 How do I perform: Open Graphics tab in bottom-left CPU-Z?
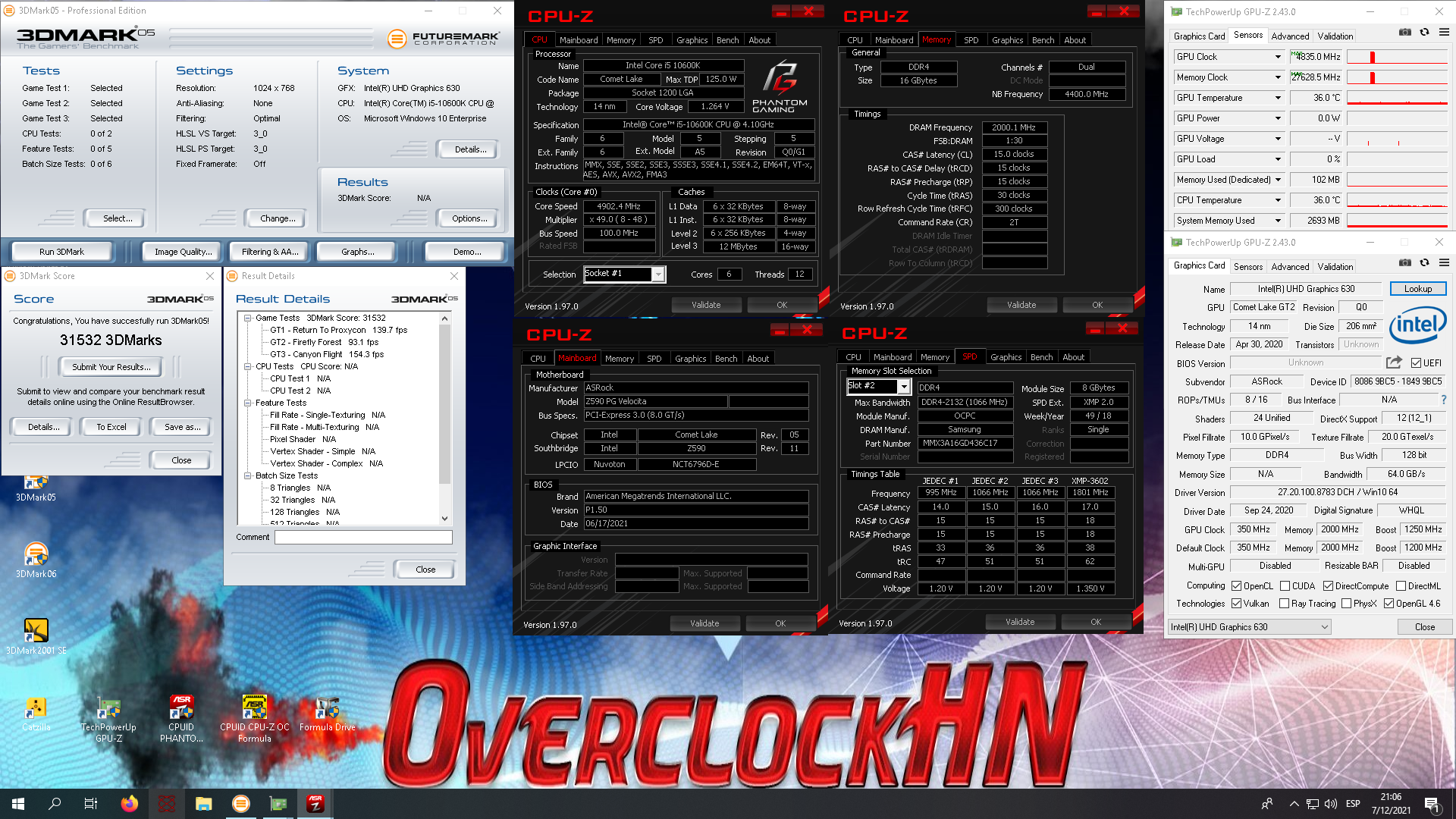click(690, 359)
